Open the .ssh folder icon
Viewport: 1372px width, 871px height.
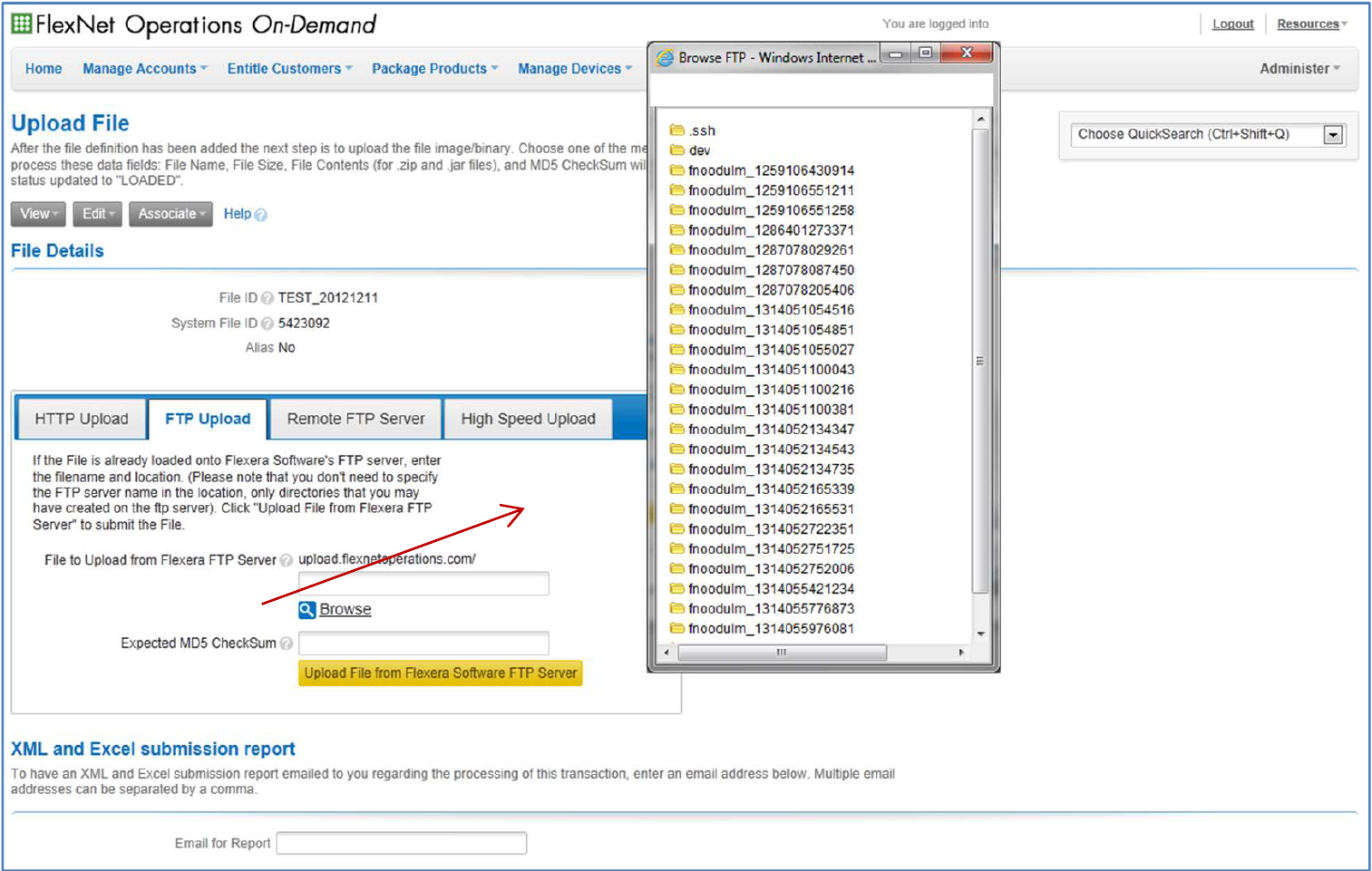tap(676, 130)
